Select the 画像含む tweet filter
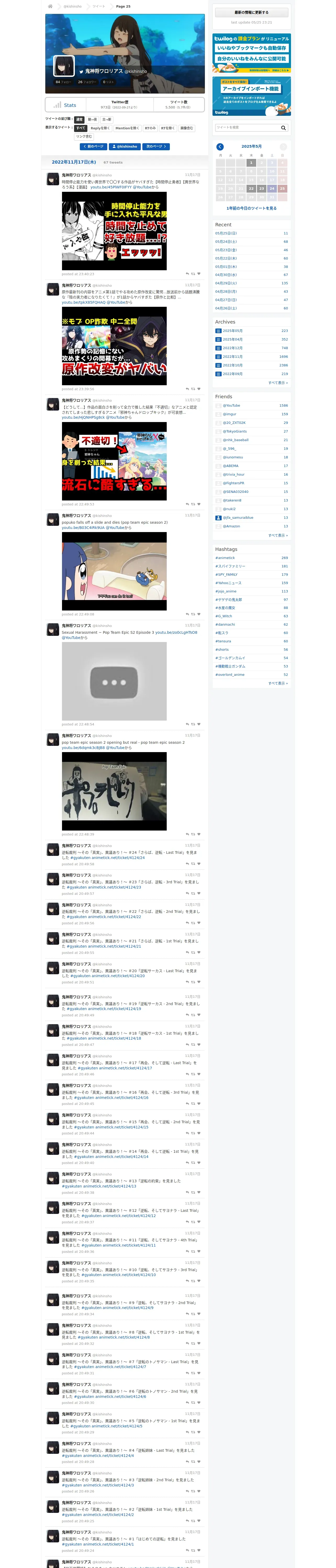This screenshot has width=336, height=1568. pyautogui.click(x=187, y=128)
